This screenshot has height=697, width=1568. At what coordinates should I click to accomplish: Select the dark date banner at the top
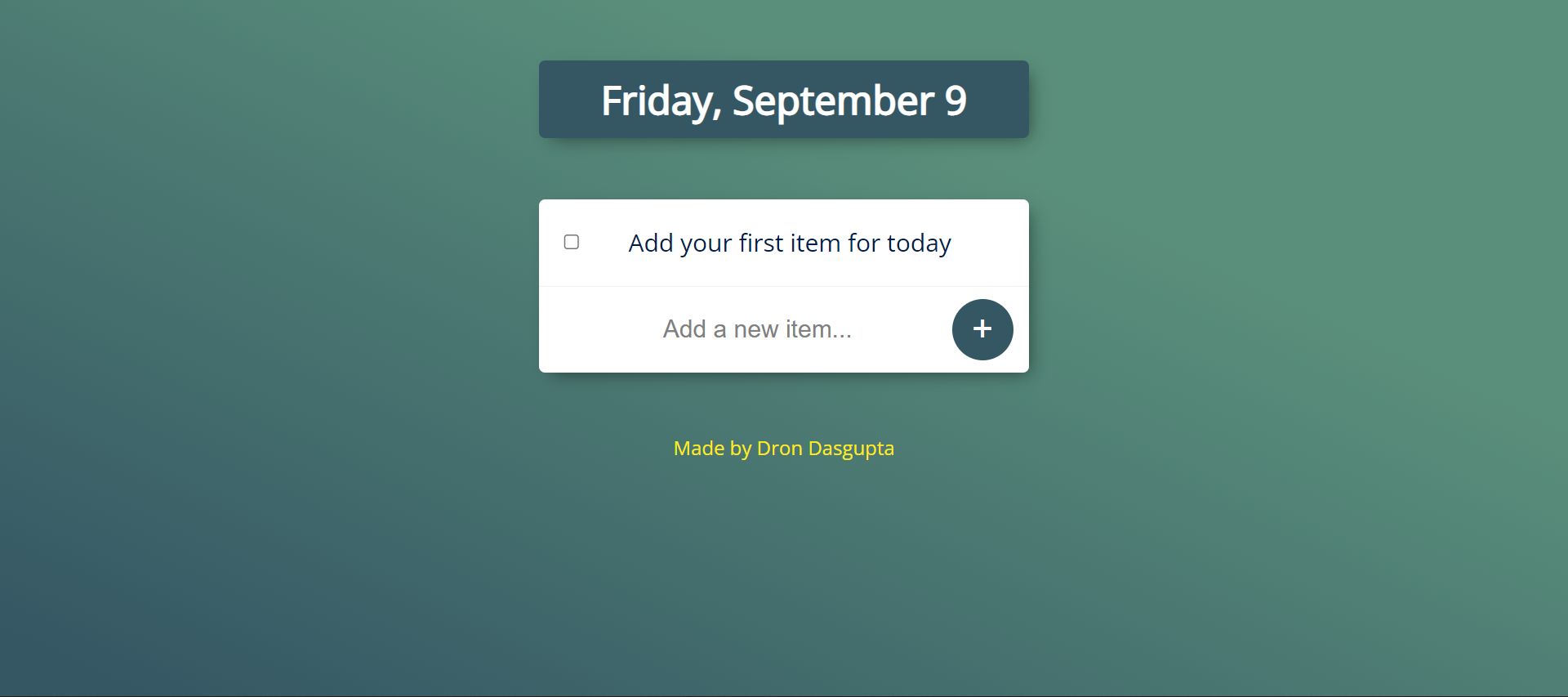point(784,99)
